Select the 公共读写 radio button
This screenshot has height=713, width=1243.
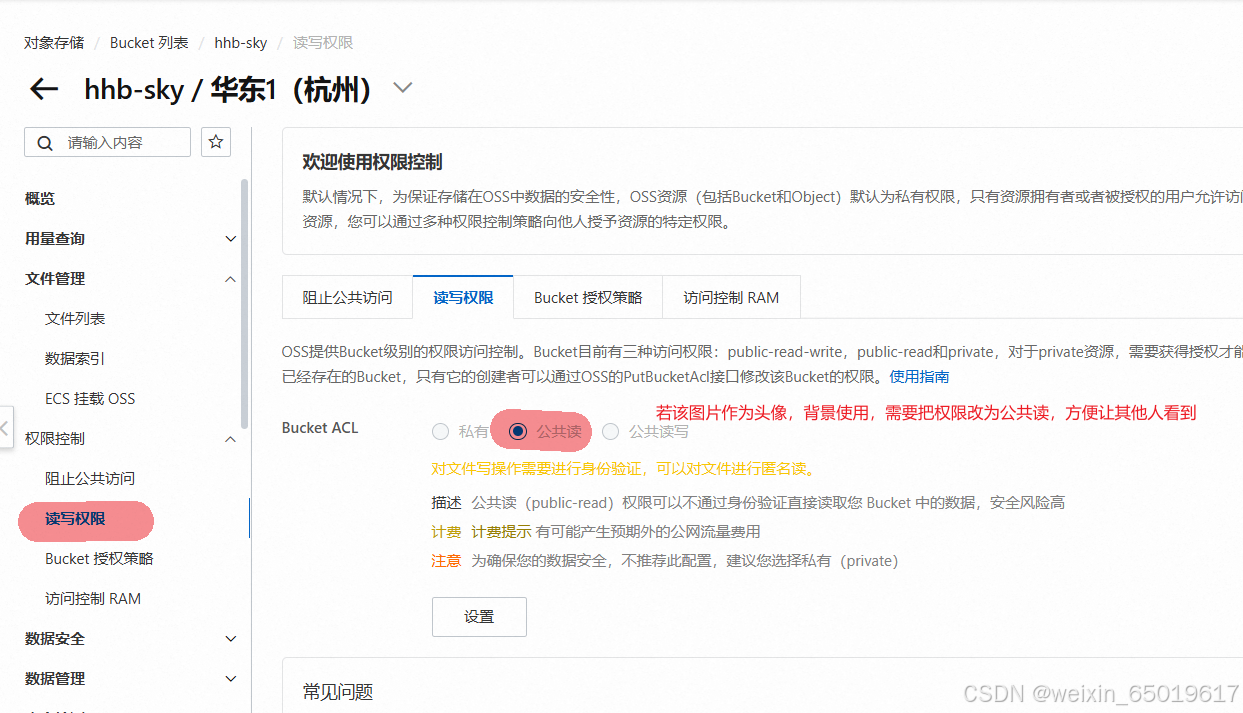(x=610, y=431)
